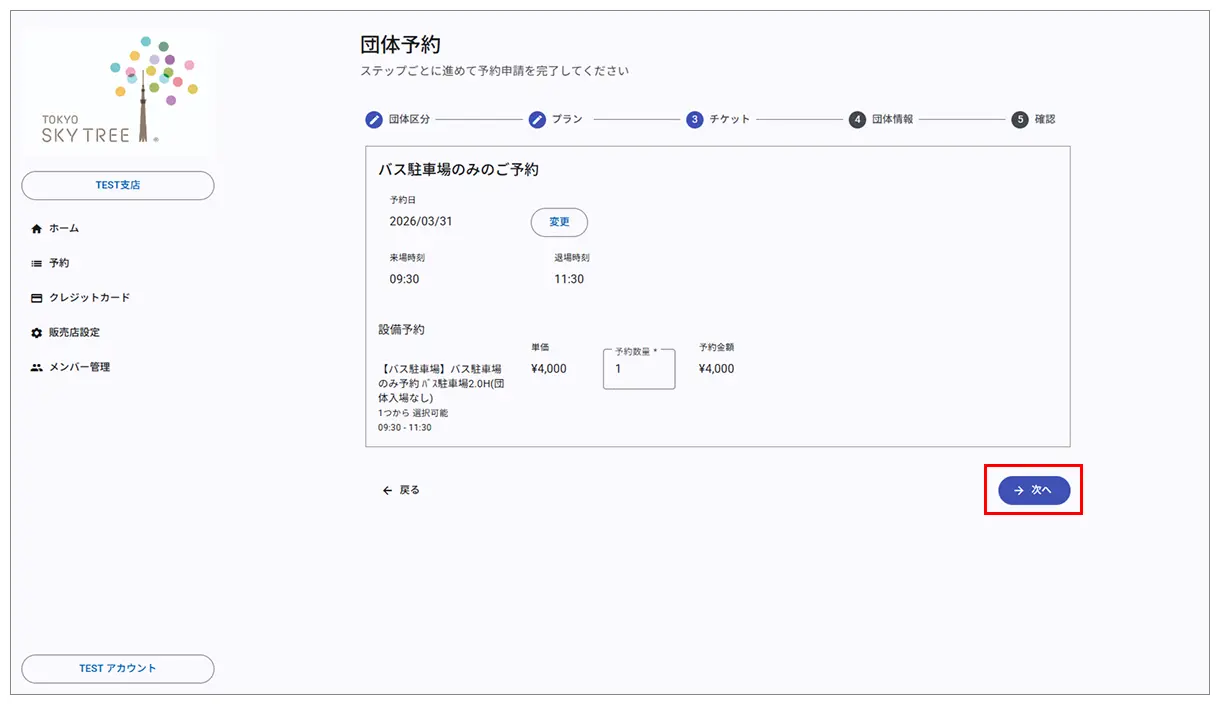1220x705 pixels.
Task: Click the back arrow beside 戻る
Action: pyautogui.click(x=387, y=490)
